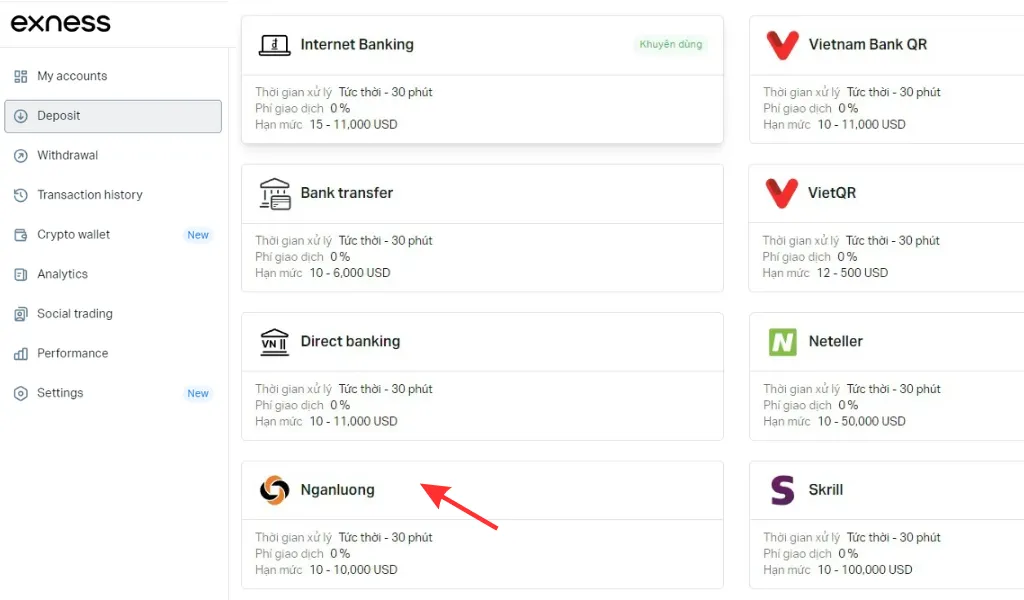Image resolution: width=1024 pixels, height=600 pixels.
Task: Select the Vietnam Bank QR red icon
Action: 783,44
